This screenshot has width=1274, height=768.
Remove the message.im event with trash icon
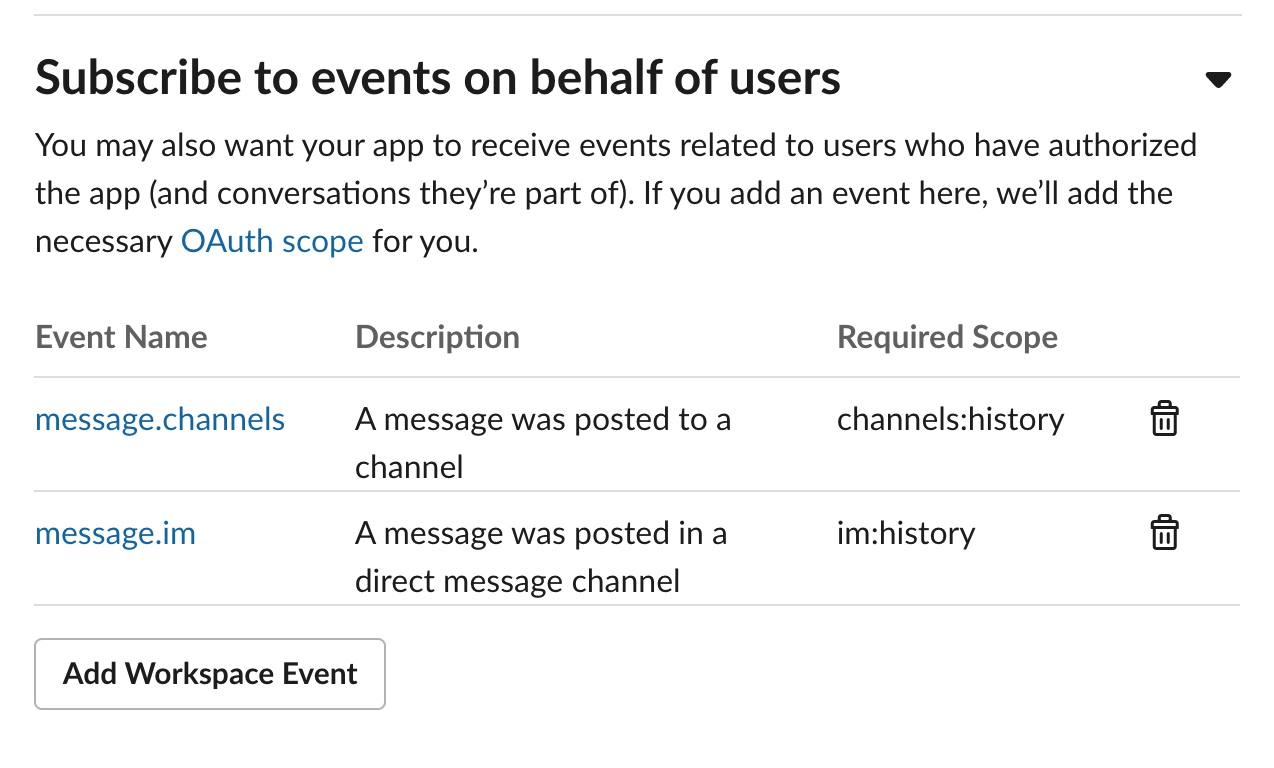[x=1164, y=534]
